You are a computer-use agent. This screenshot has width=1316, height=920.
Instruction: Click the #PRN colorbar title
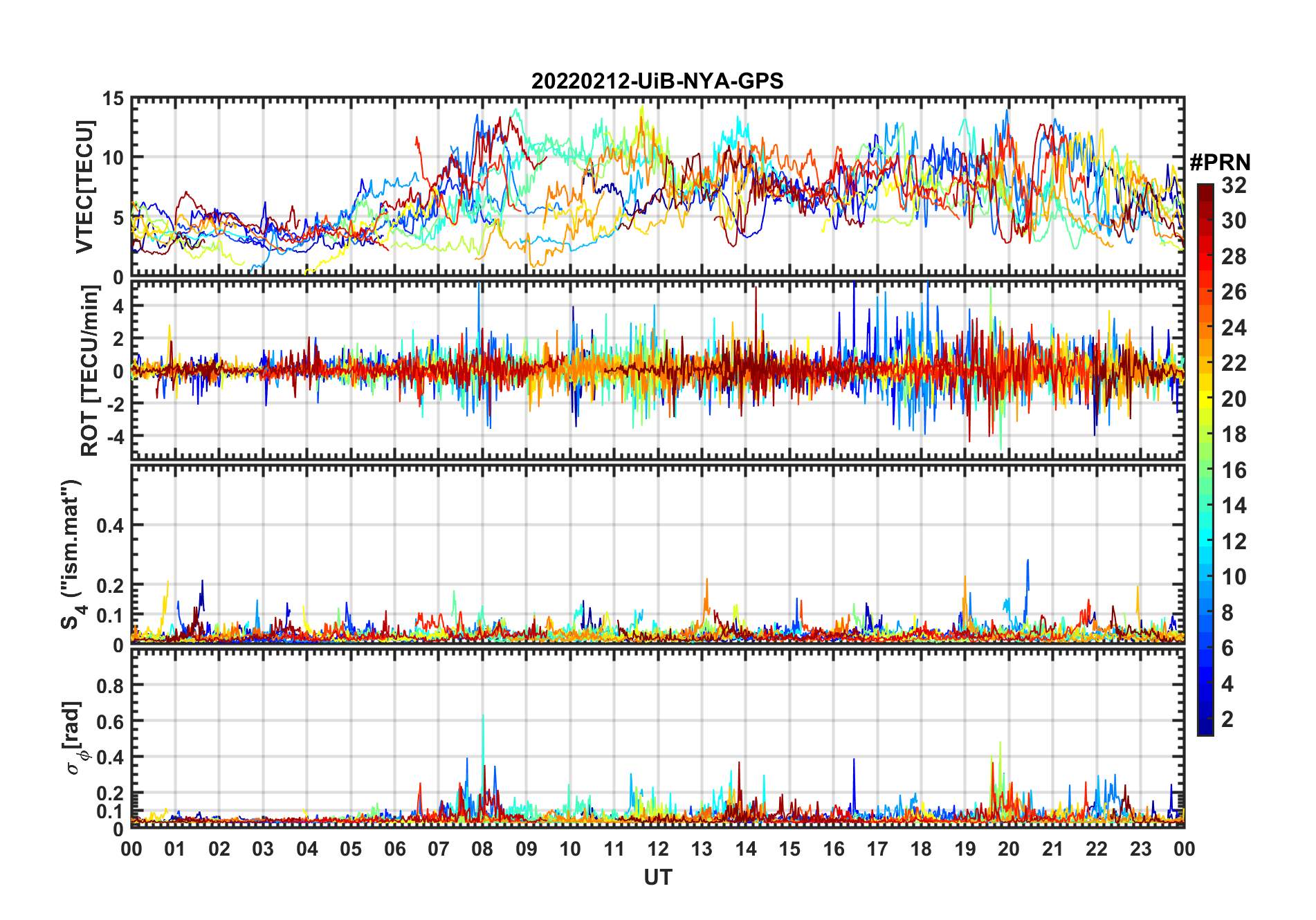coord(1220,163)
